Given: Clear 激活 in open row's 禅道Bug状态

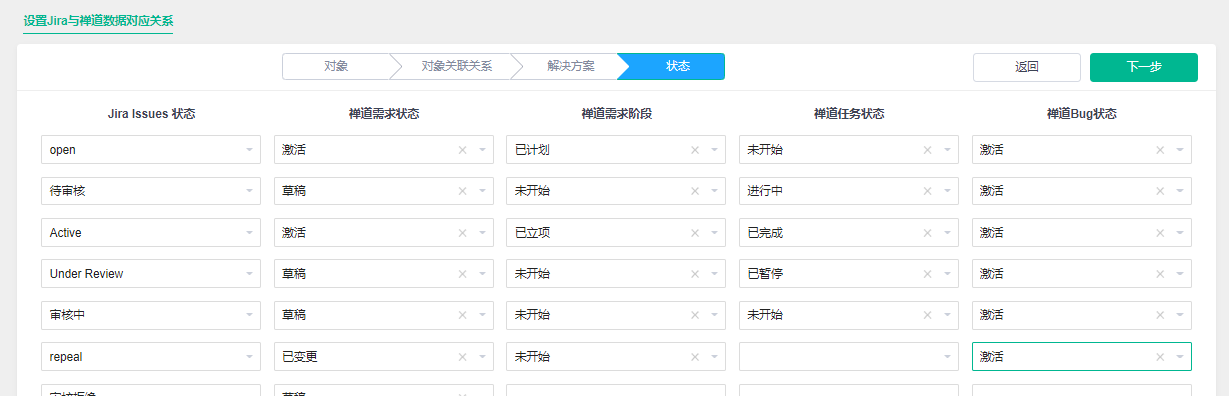Looking at the screenshot, I should pos(1160,150).
